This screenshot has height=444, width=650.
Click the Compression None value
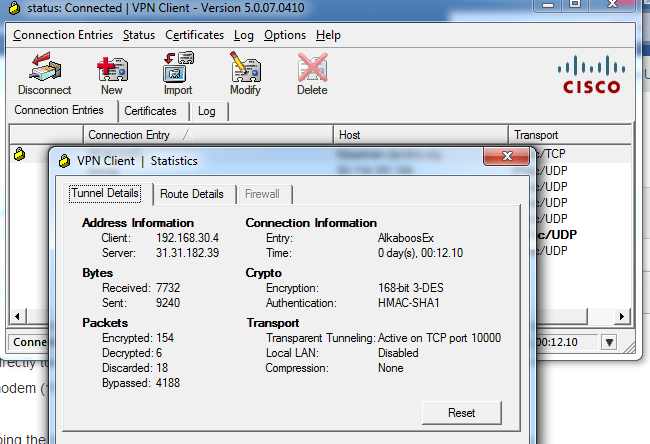point(390,368)
